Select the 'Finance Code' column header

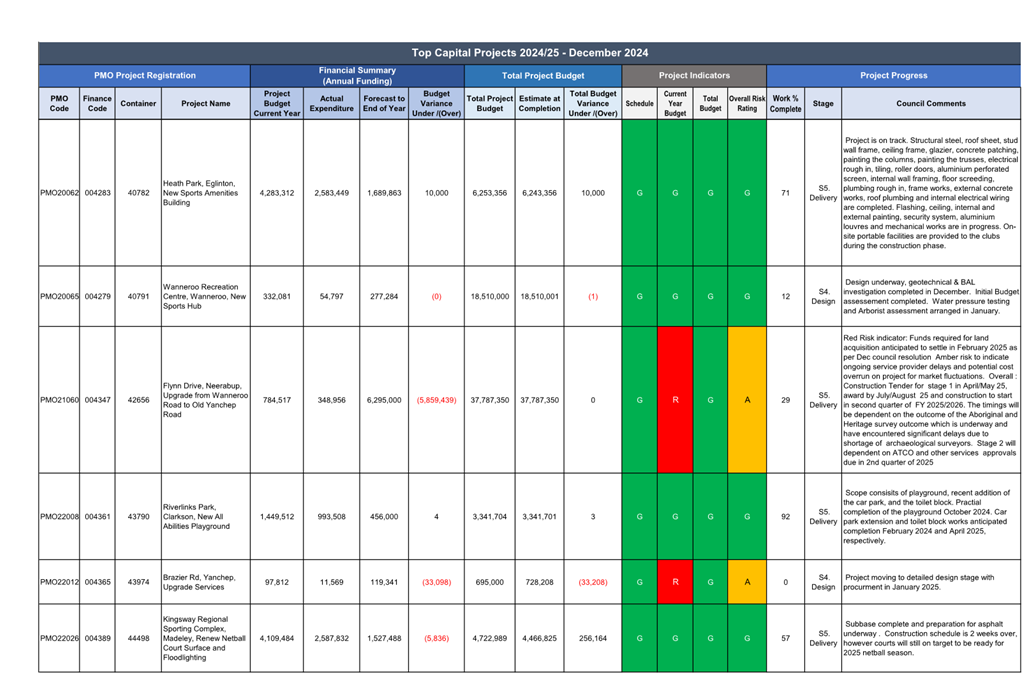pyautogui.click(x=97, y=103)
